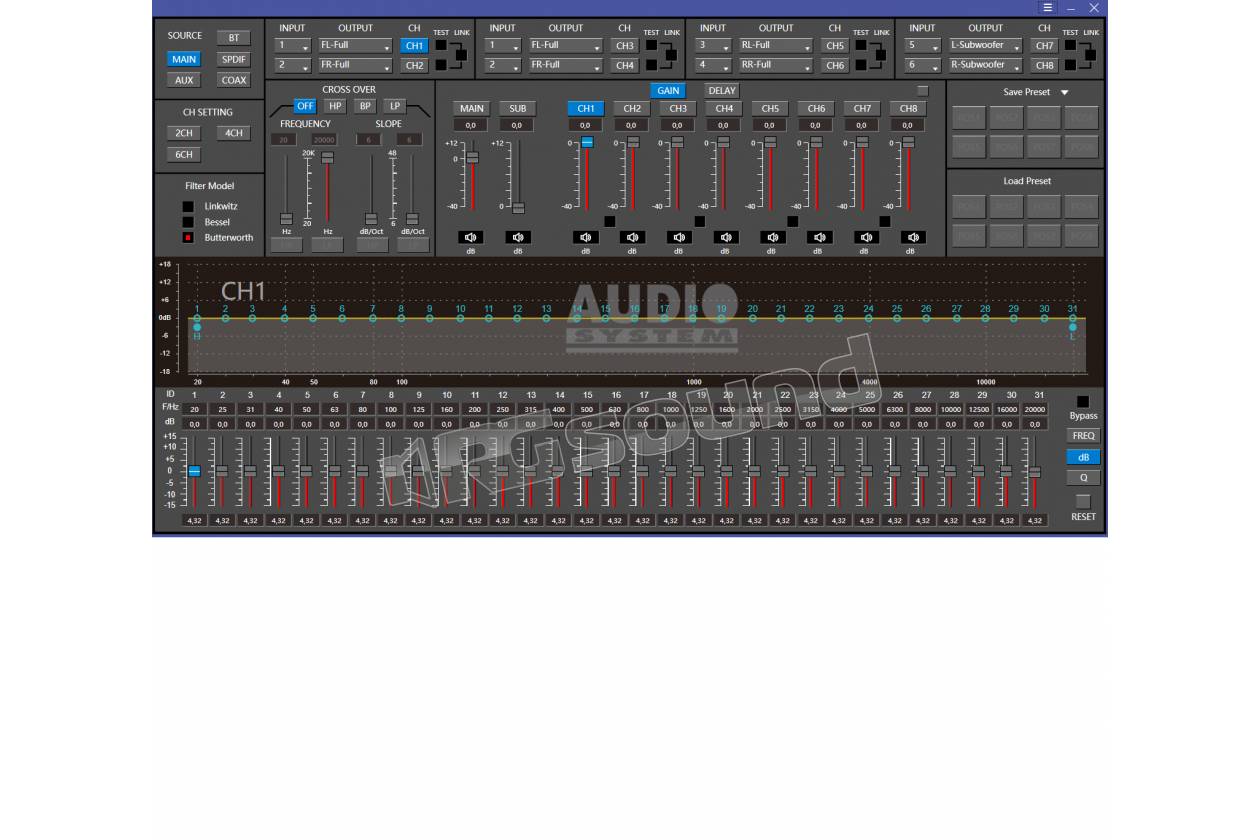This screenshot has width=1260, height=840.
Task: Open the FR-Full output dropdown for CH4
Action: pos(565,65)
